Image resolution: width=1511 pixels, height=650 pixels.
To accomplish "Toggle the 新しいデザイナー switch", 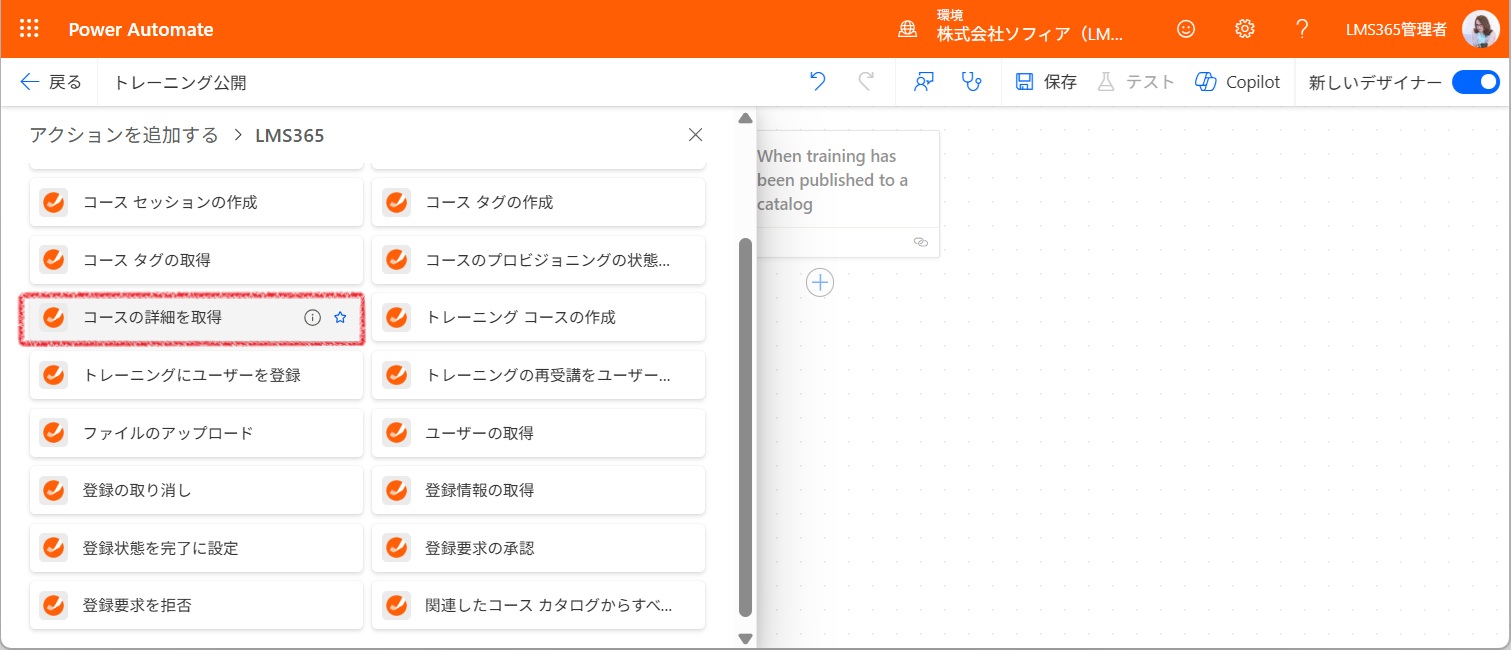I will pos(1476,82).
